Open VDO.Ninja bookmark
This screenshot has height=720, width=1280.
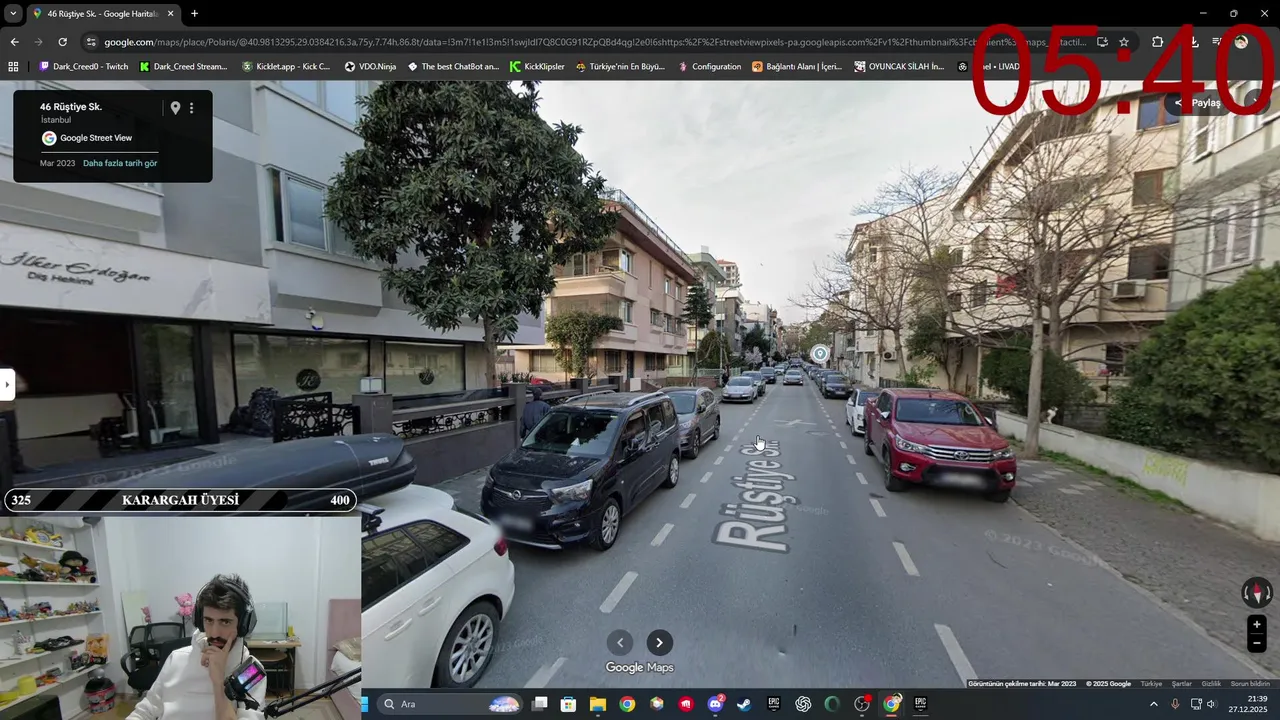[x=370, y=67]
